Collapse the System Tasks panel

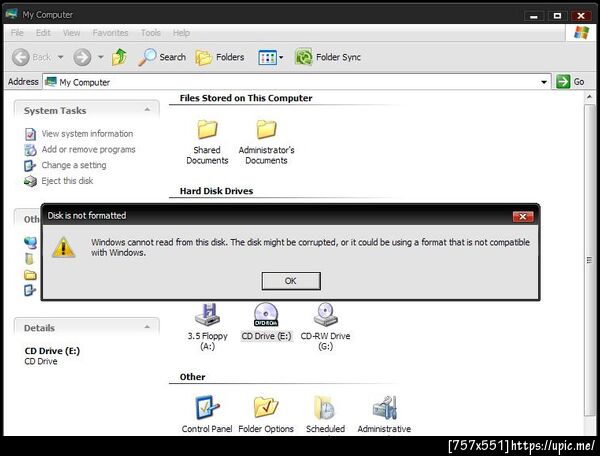click(x=147, y=110)
